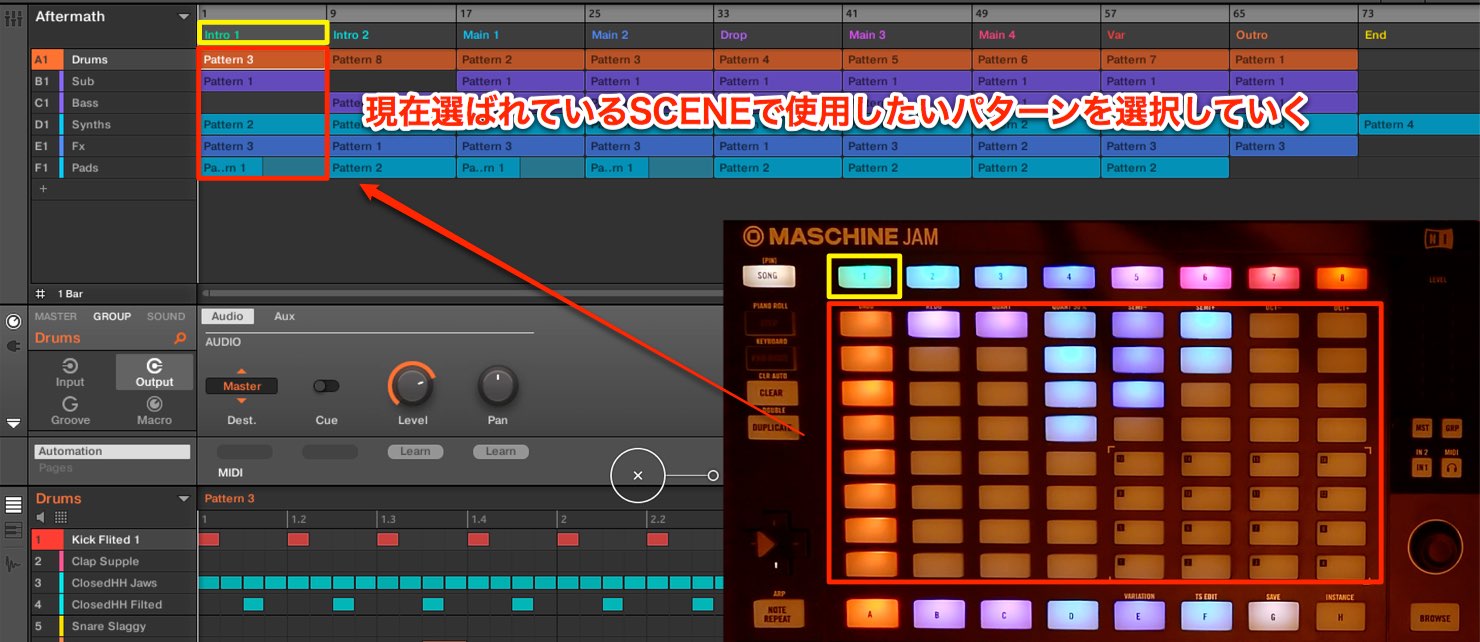Expand the control area with down arrow
This screenshot has height=642, width=1480.
13,423
